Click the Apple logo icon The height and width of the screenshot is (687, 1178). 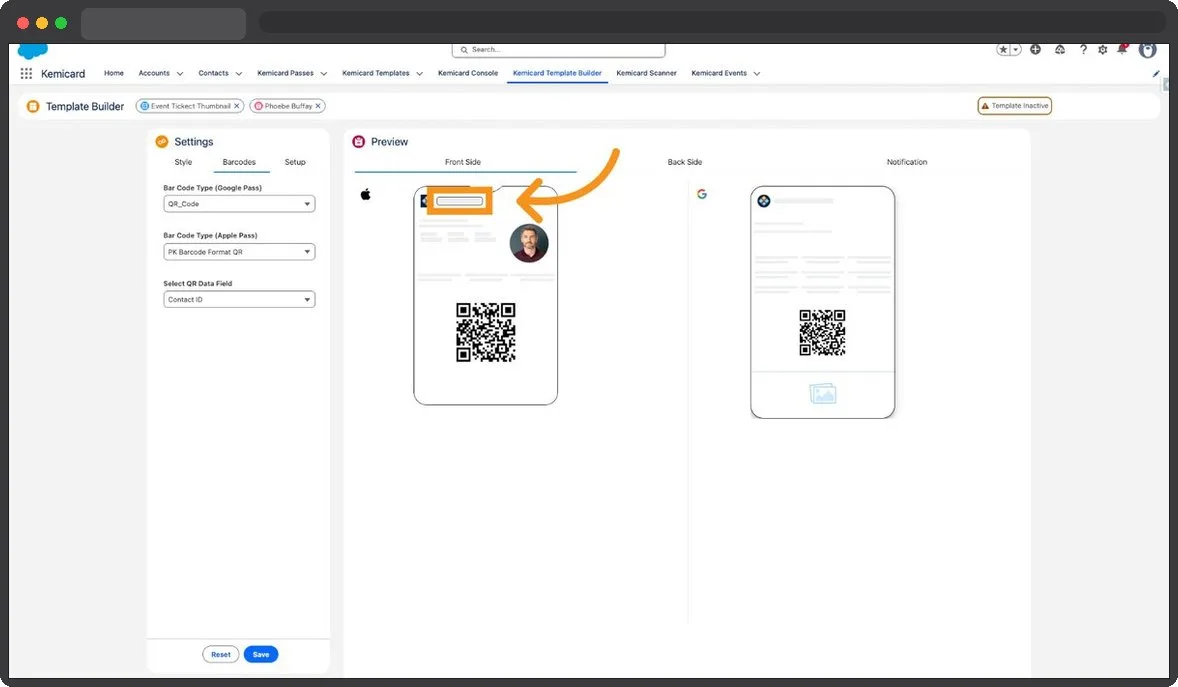coord(366,195)
